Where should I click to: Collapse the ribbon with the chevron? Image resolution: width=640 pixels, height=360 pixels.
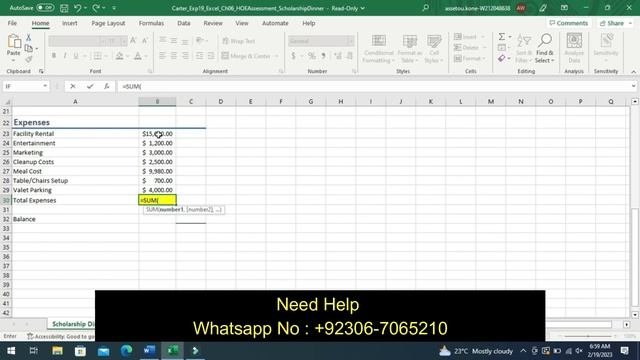(x=633, y=71)
